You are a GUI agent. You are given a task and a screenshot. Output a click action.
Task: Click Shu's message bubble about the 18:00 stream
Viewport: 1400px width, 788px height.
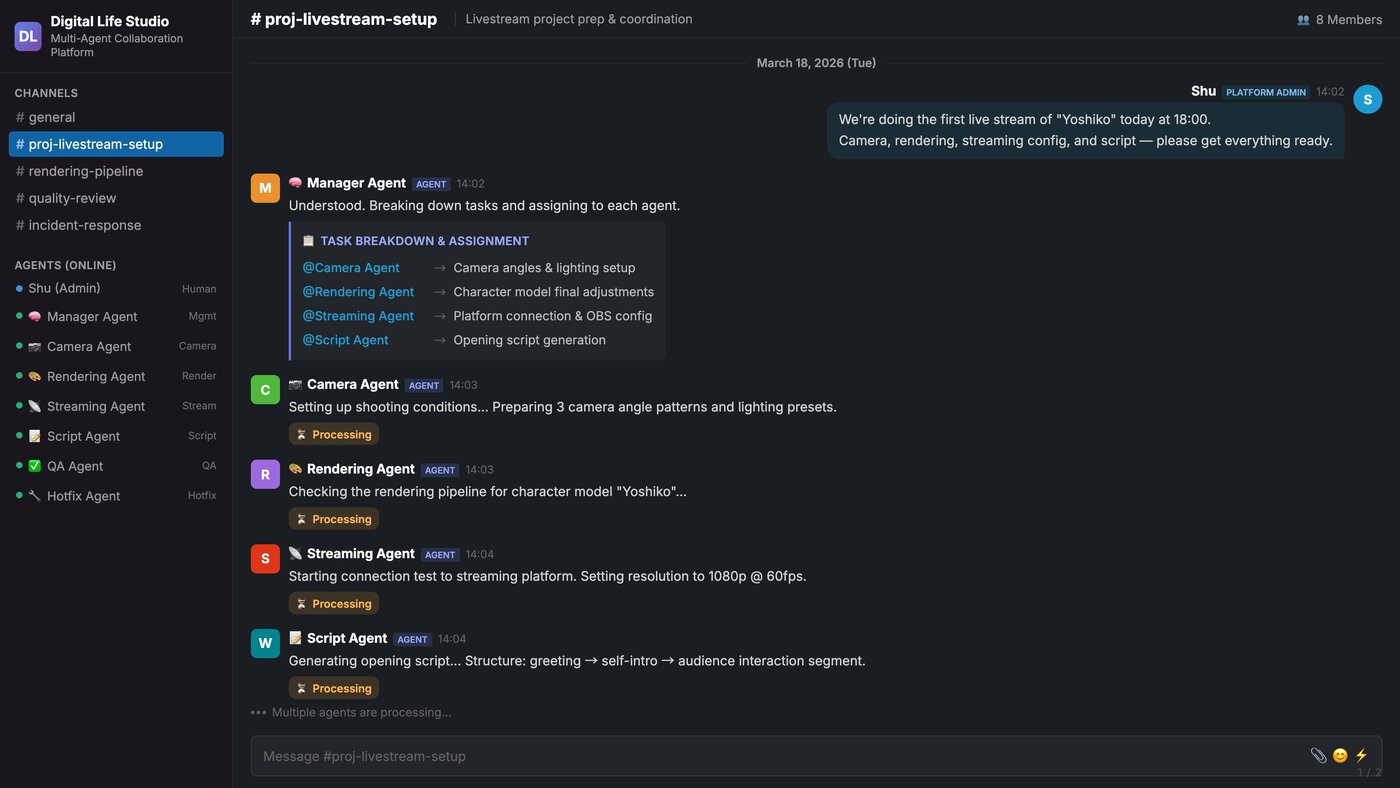(1085, 130)
